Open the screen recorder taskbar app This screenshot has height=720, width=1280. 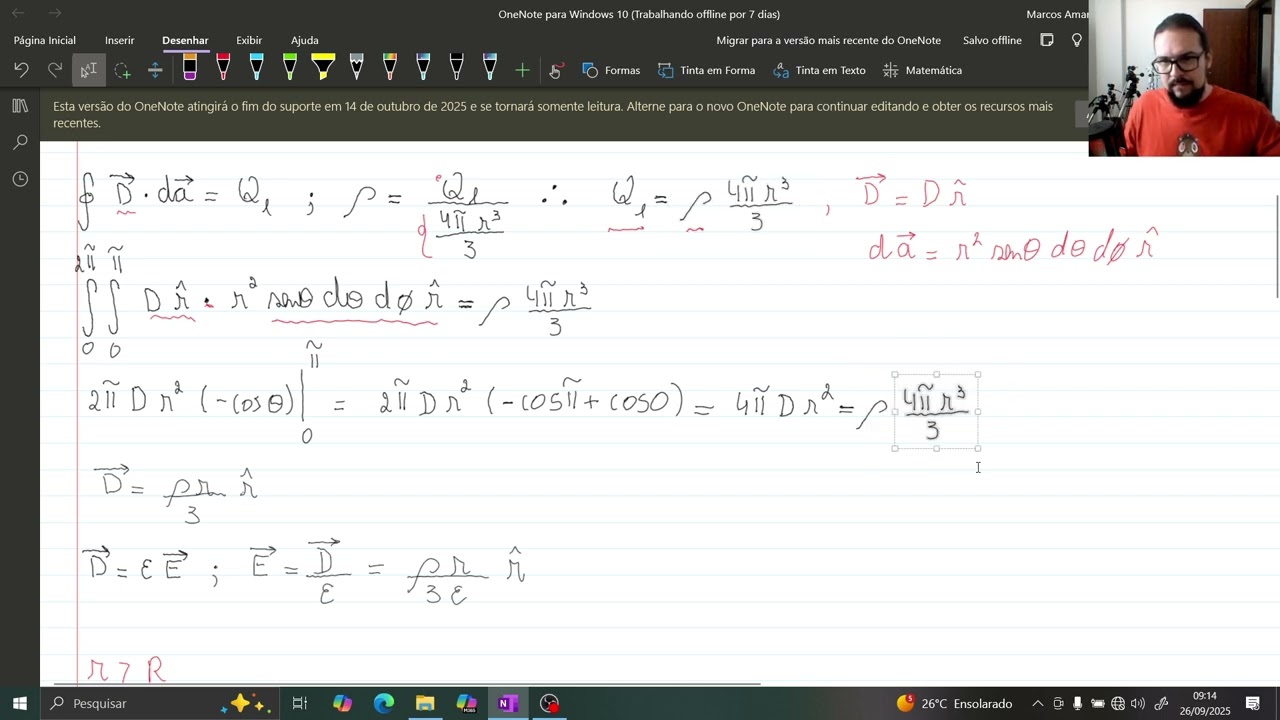(549, 703)
